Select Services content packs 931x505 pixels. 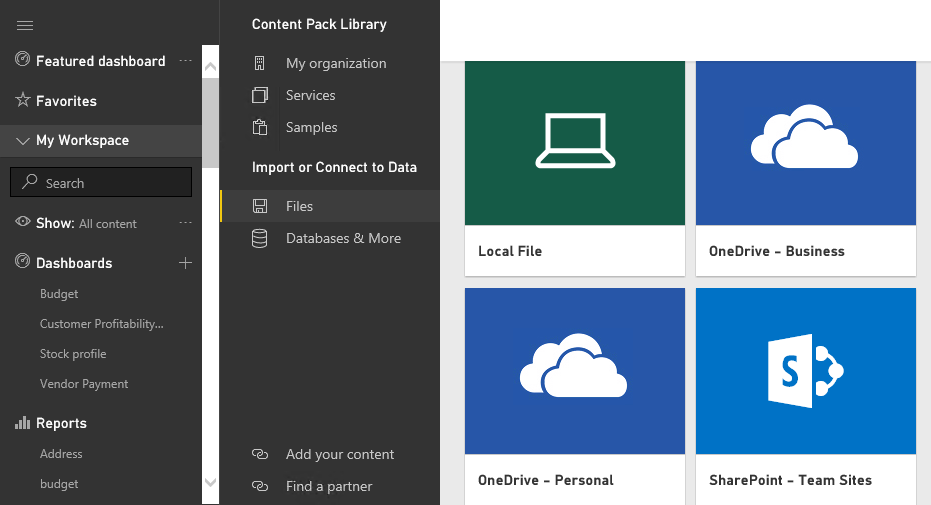pos(311,96)
